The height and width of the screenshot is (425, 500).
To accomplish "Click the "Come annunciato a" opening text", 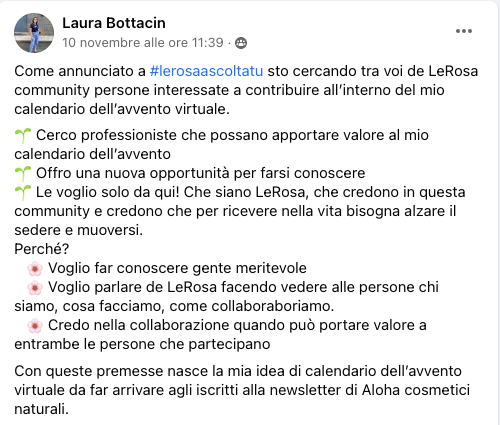I will click(80, 71).
